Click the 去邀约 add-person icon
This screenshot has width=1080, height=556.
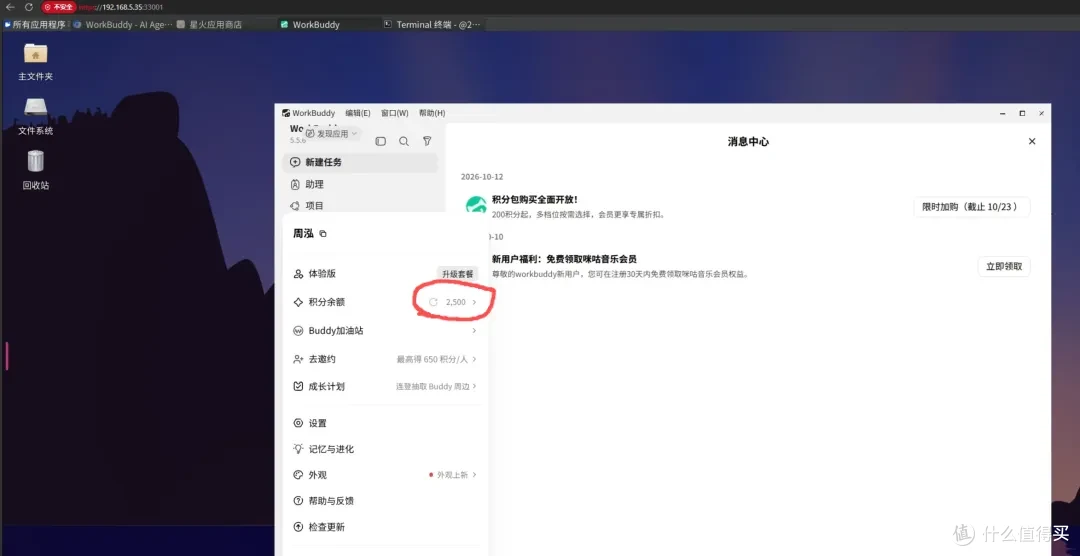point(298,359)
